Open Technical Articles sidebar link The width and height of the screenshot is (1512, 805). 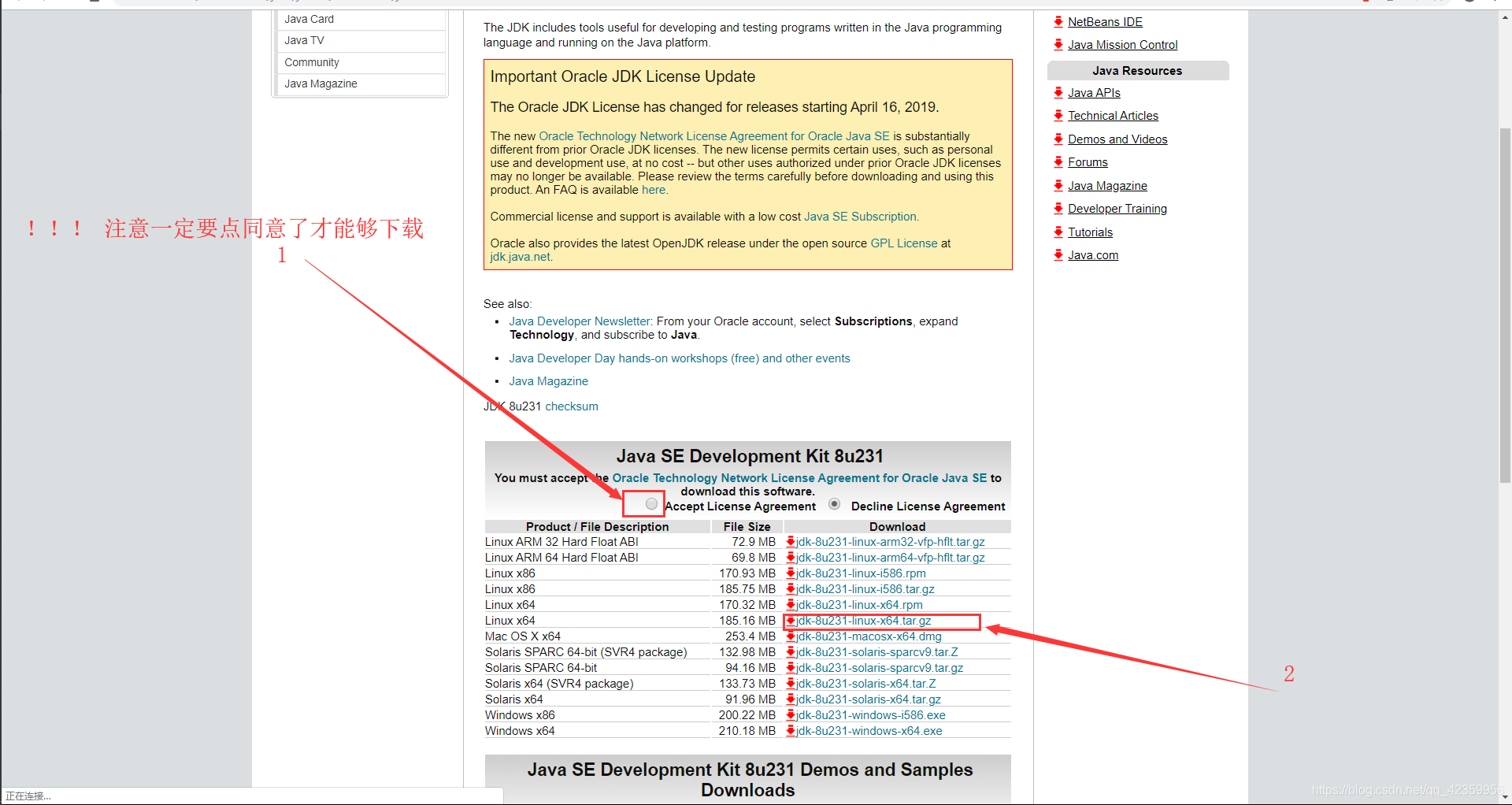point(1113,116)
